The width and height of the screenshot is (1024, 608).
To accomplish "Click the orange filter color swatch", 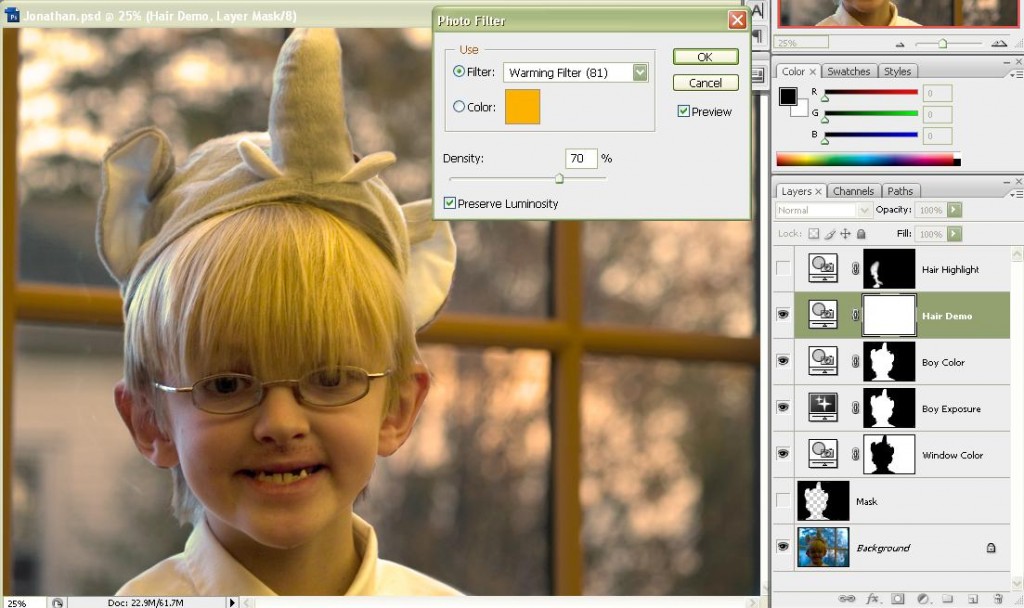I will (x=522, y=106).
